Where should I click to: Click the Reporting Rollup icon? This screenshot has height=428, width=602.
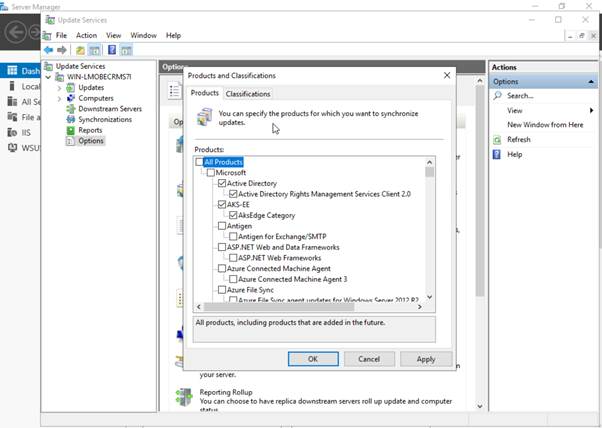coord(184,397)
